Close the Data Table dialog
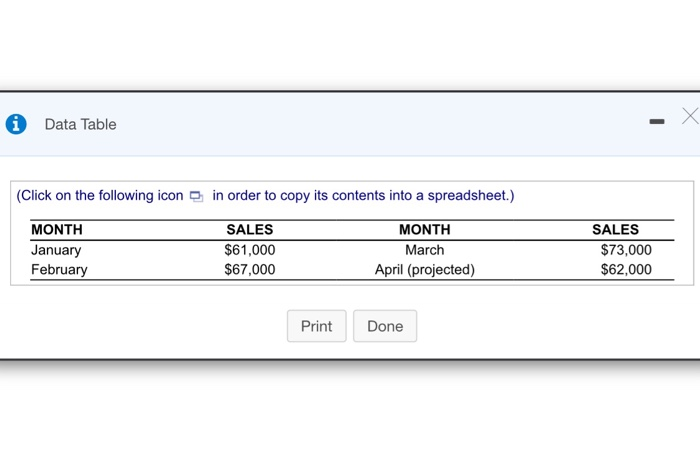 (689, 117)
